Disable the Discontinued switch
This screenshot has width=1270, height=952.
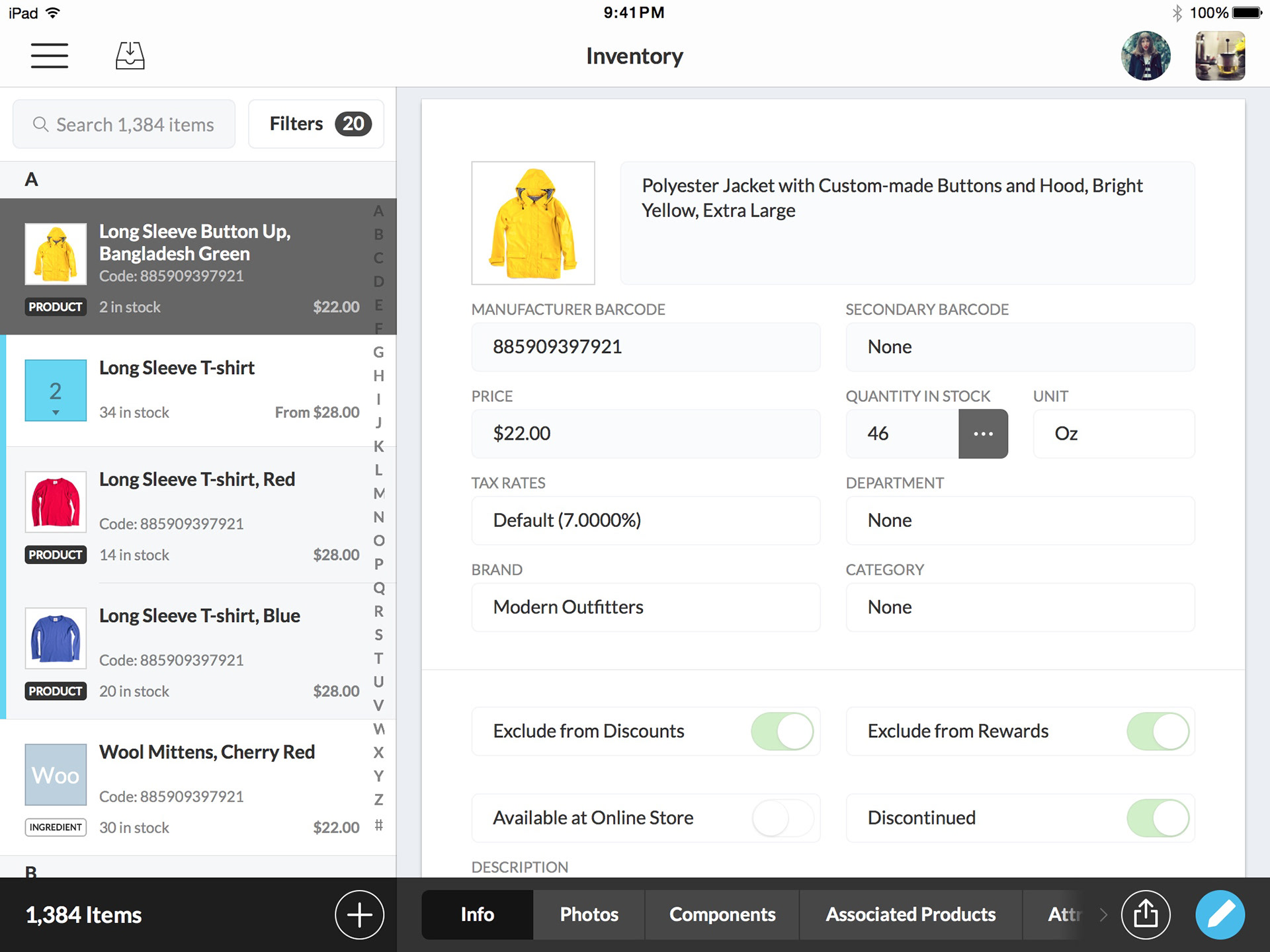[x=1158, y=818]
